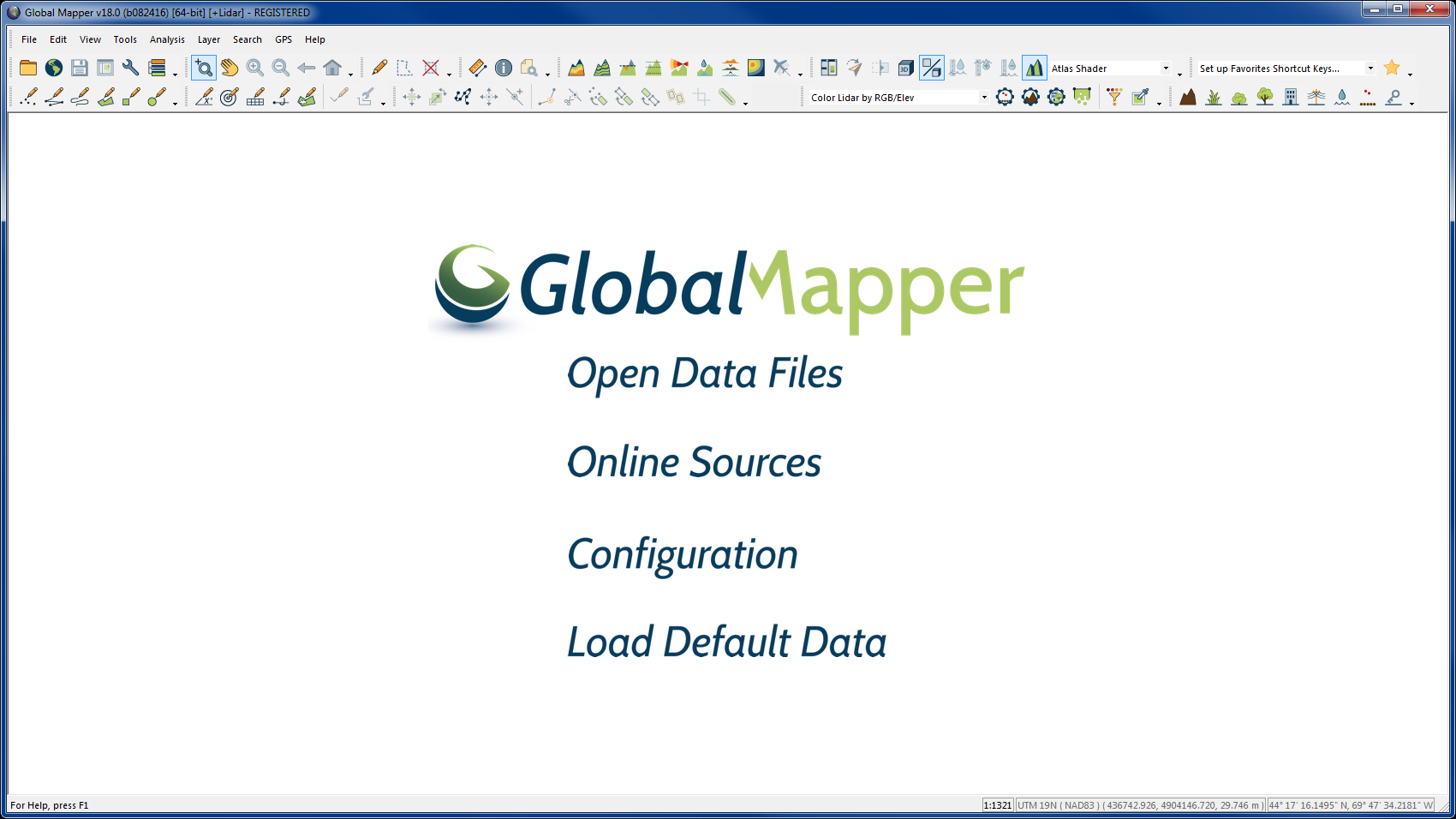Click the Configuration link
Image resolution: width=1456 pixels, height=819 pixels.
click(x=683, y=555)
